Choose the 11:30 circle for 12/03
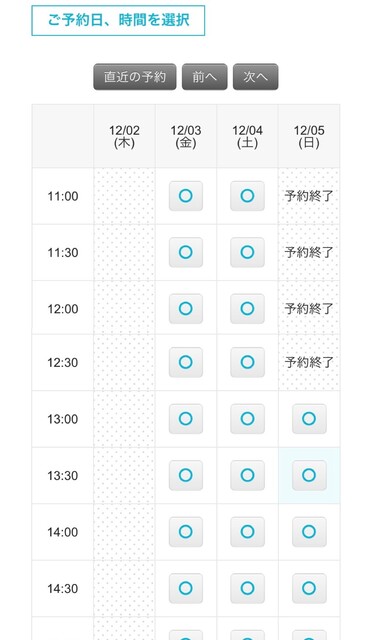Viewport: 369px width, 640px height. pyautogui.click(x=186, y=252)
